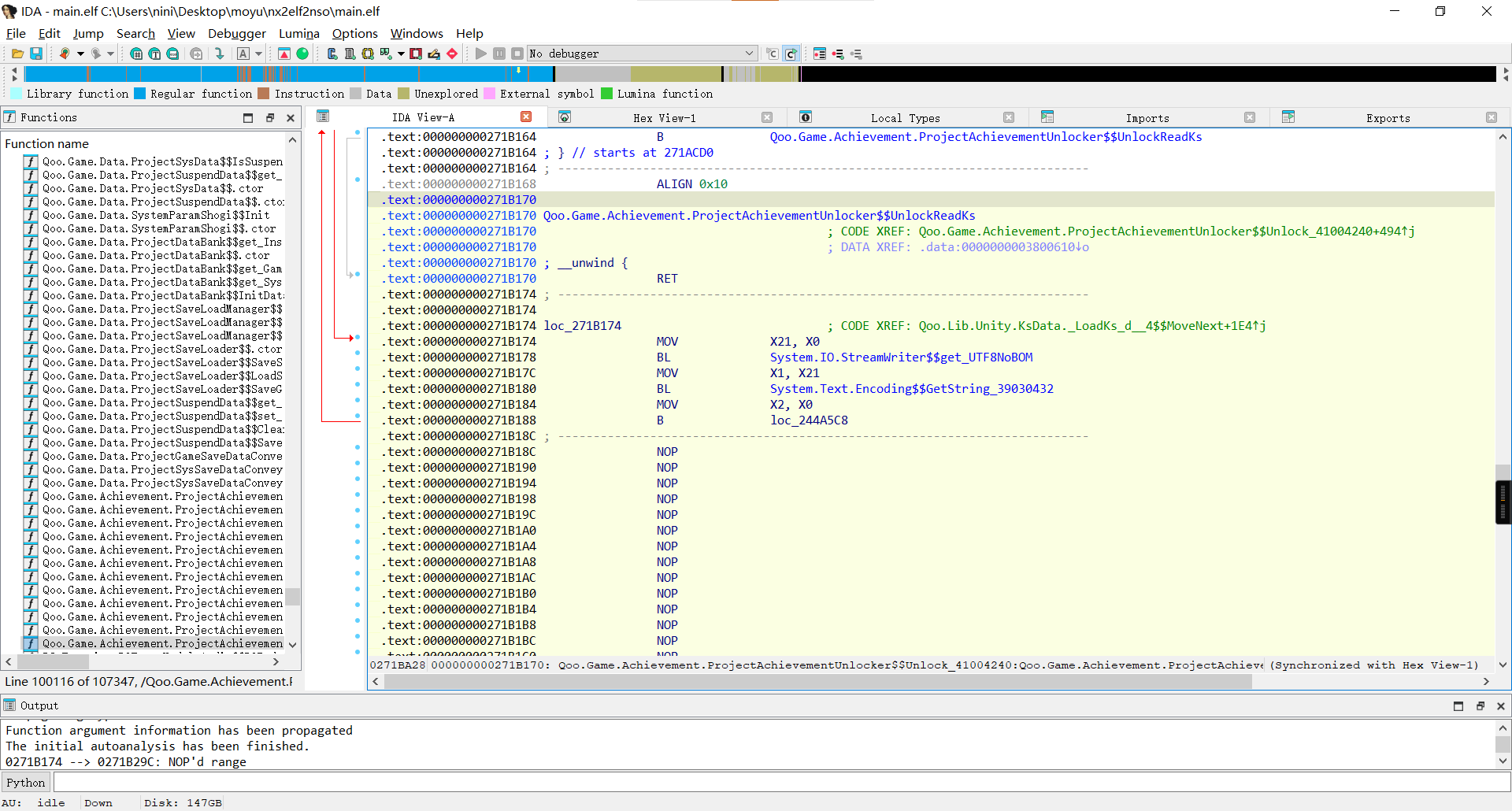This screenshot has height=811, width=1512.
Task: Open the debugger selection combo box
Action: pos(642,54)
